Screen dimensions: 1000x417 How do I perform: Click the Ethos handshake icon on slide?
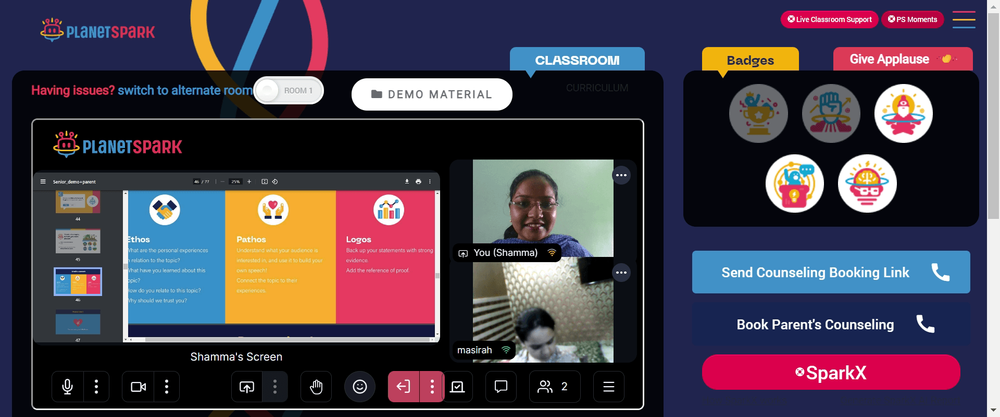point(165,210)
